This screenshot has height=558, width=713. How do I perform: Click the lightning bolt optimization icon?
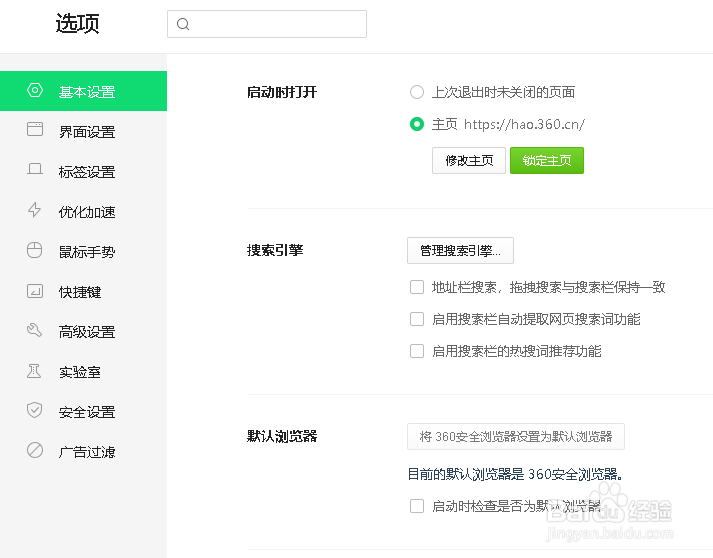[x=35, y=210]
